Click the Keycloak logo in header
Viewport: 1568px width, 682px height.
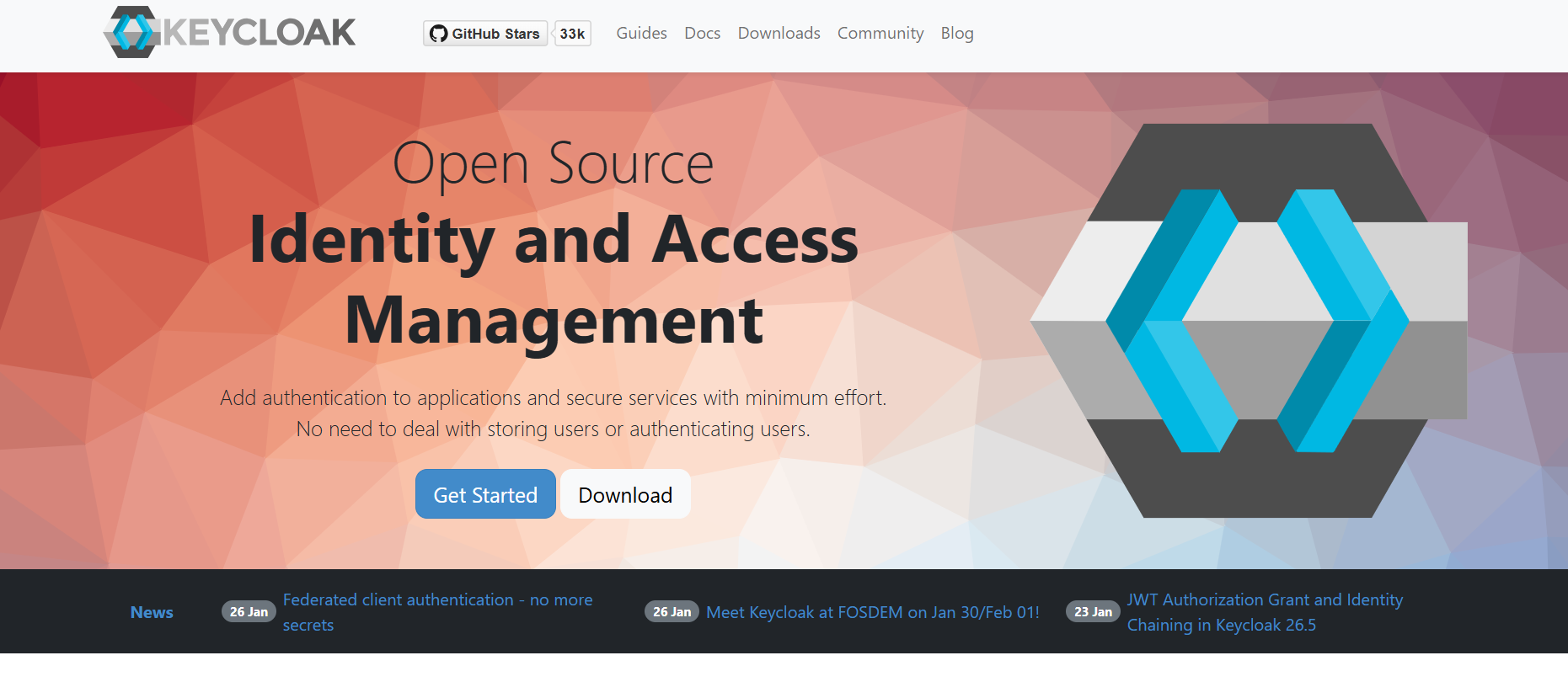point(229,33)
